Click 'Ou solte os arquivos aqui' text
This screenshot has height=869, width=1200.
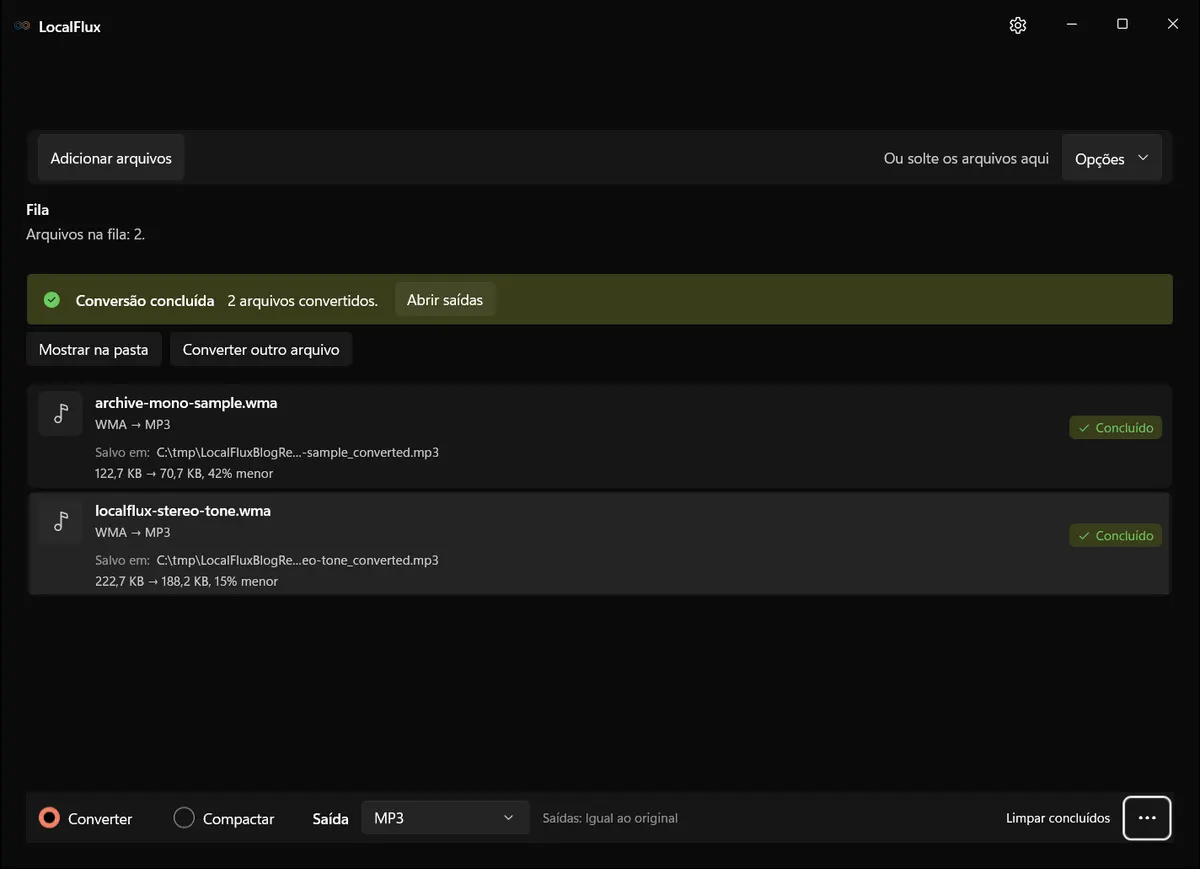[x=966, y=158]
